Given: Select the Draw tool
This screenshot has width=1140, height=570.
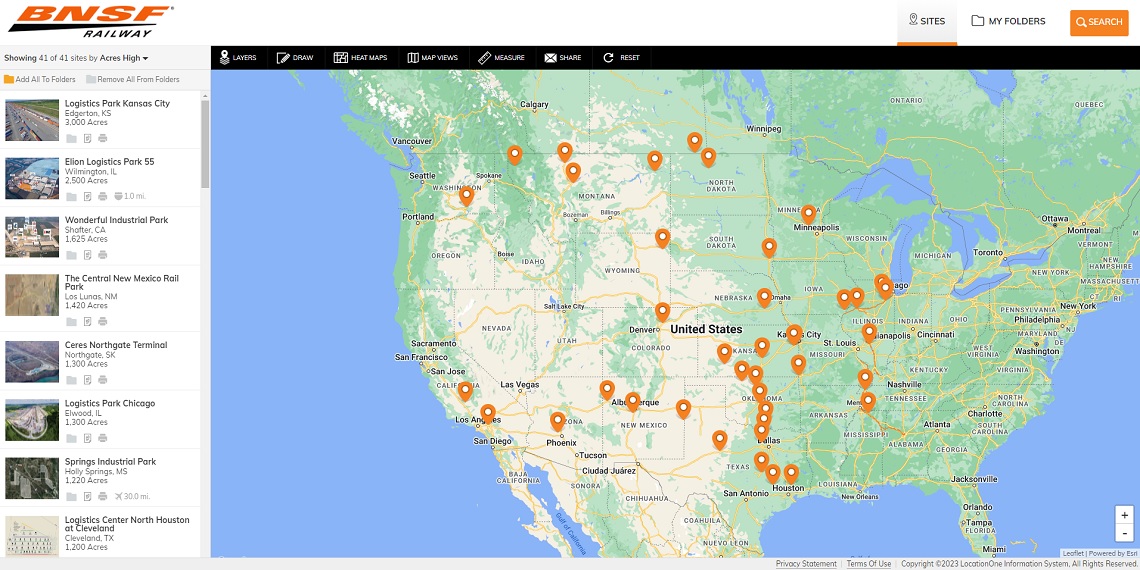Looking at the screenshot, I should (295, 58).
